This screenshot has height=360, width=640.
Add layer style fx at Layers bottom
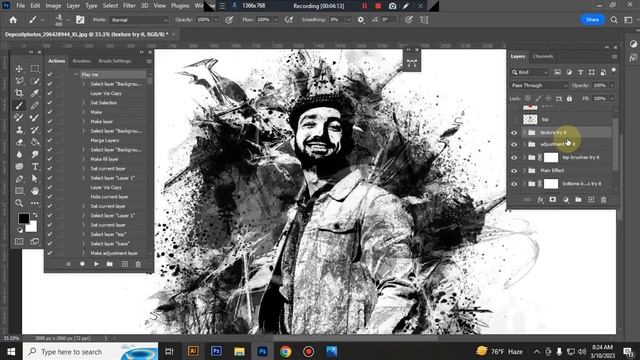(x=540, y=200)
